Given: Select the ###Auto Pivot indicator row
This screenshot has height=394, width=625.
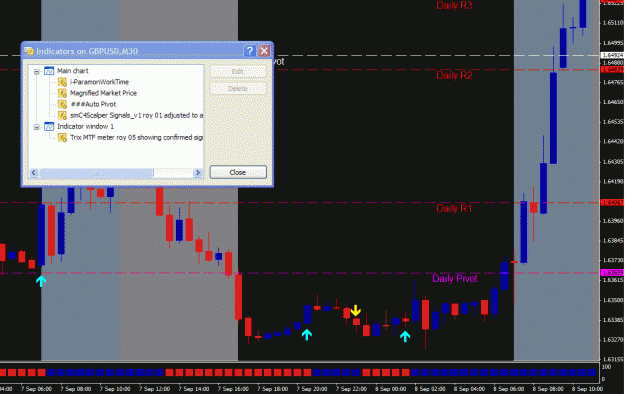Looking at the screenshot, I should click(x=93, y=104).
